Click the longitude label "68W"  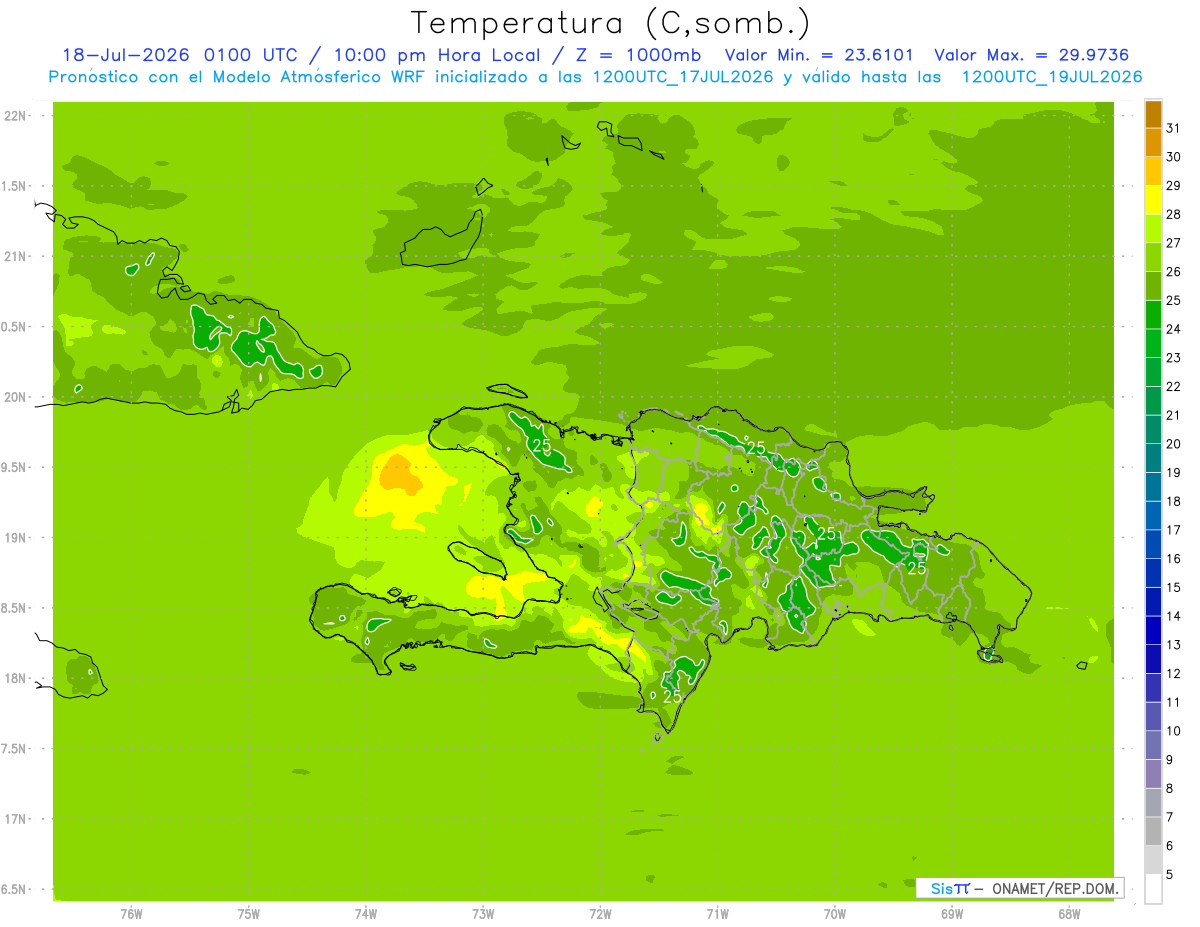click(1069, 914)
